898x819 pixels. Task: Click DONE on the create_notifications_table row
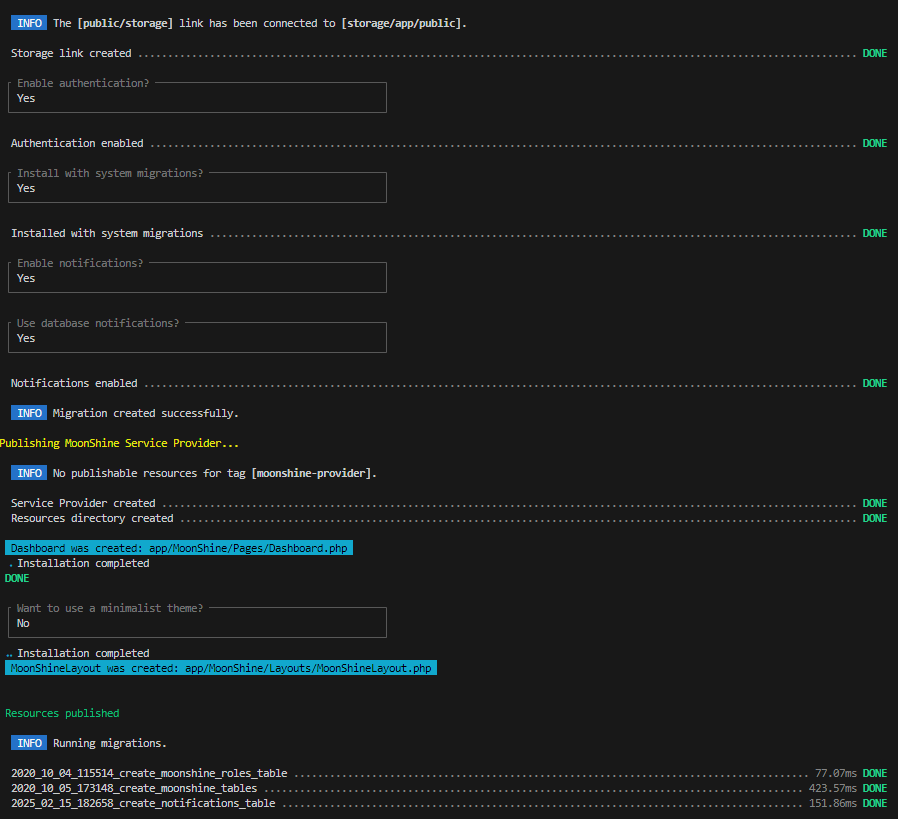[875, 804]
